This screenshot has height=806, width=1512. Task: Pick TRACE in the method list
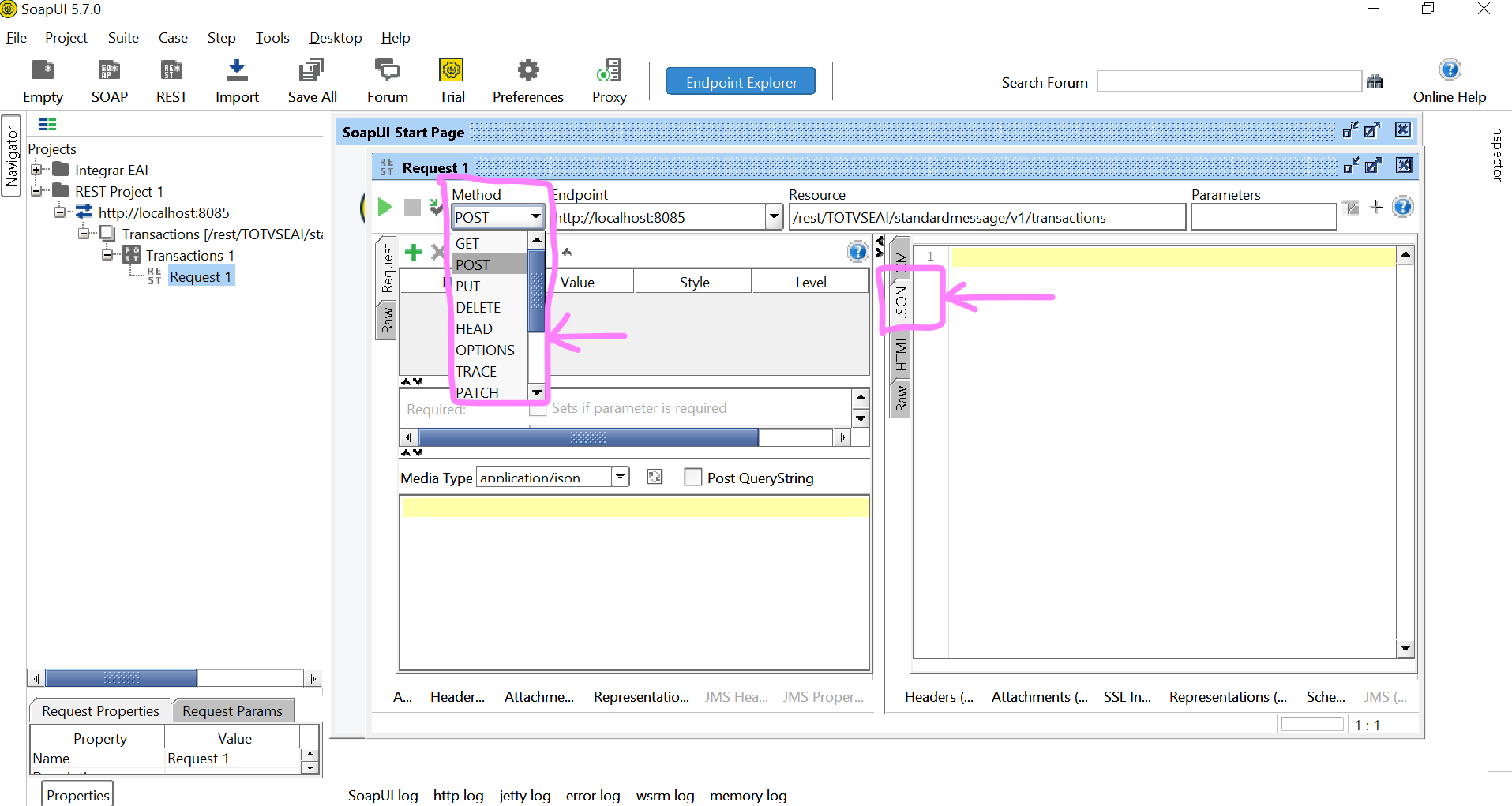click(490, 371)
